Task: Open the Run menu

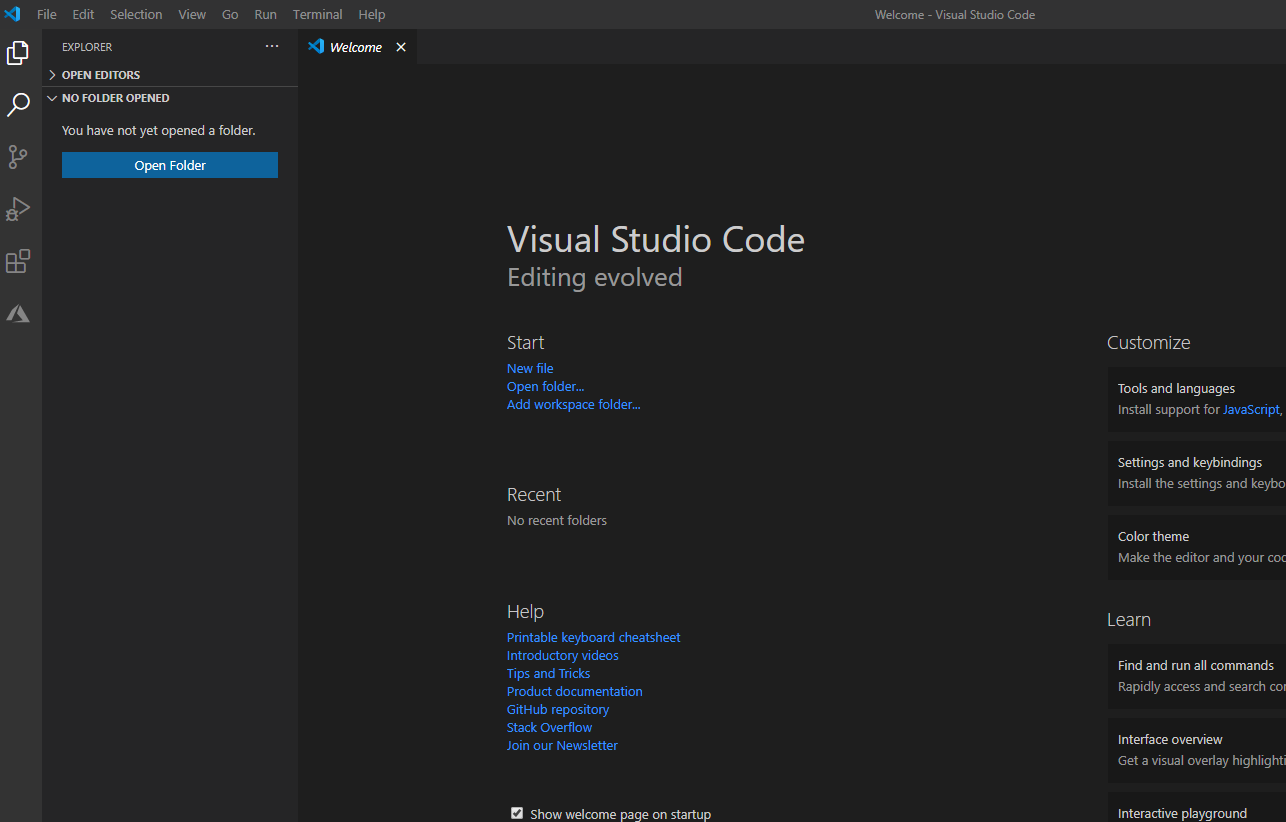Action: point(265,14)
